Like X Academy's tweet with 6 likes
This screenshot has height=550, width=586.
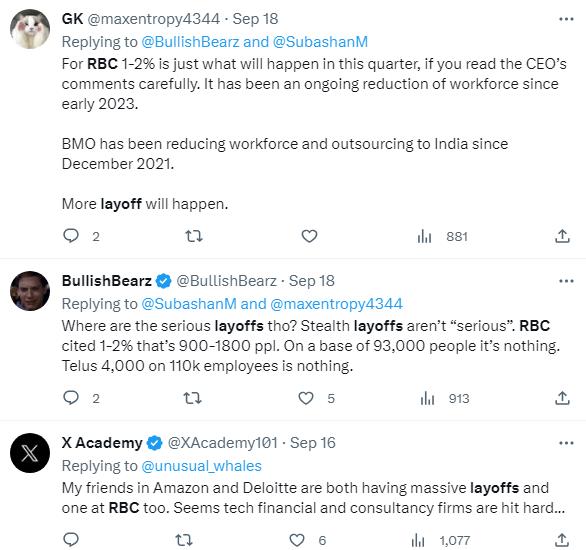point(297,540)
